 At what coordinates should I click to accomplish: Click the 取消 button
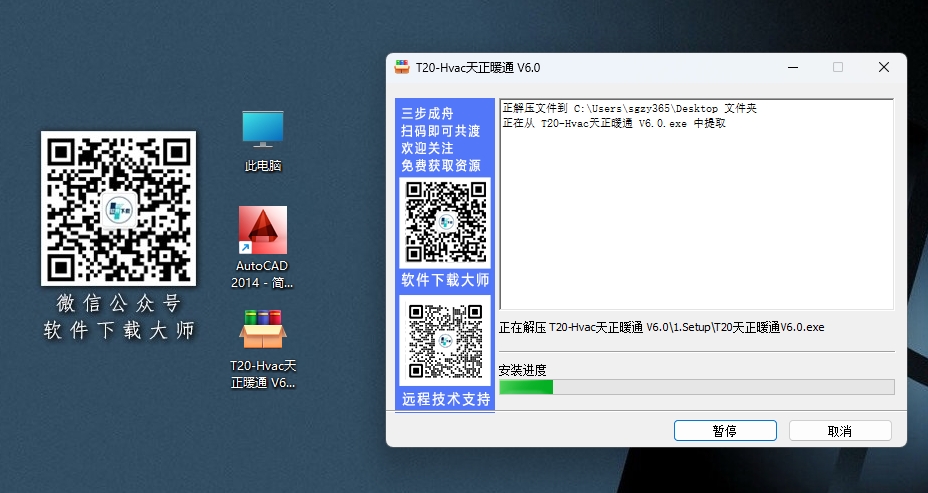(x=840, y=431)
